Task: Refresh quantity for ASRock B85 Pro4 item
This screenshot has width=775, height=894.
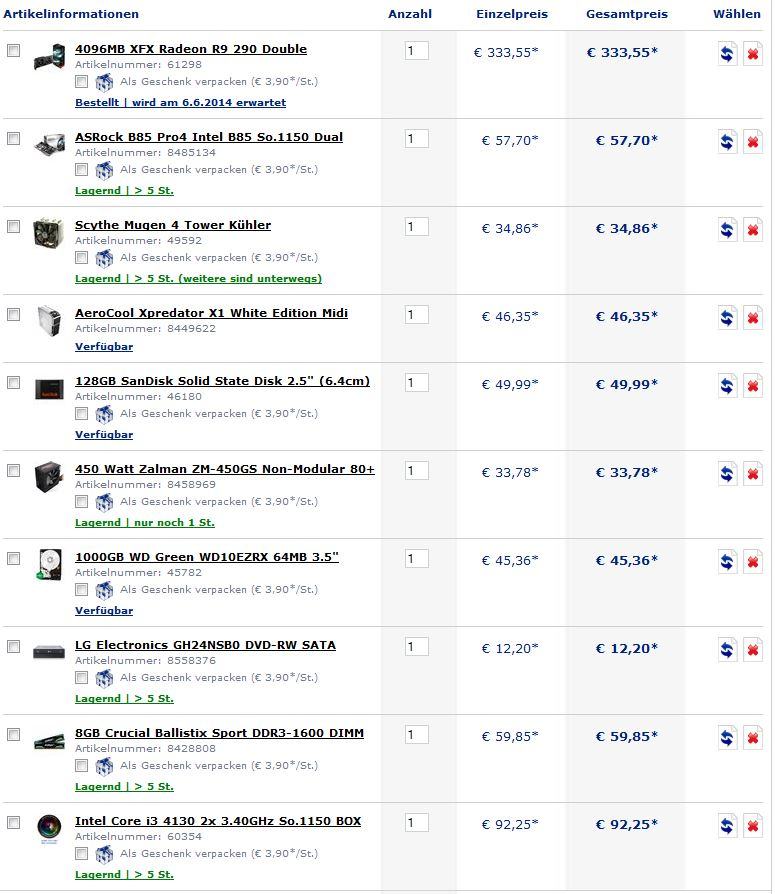Action: 727,142
